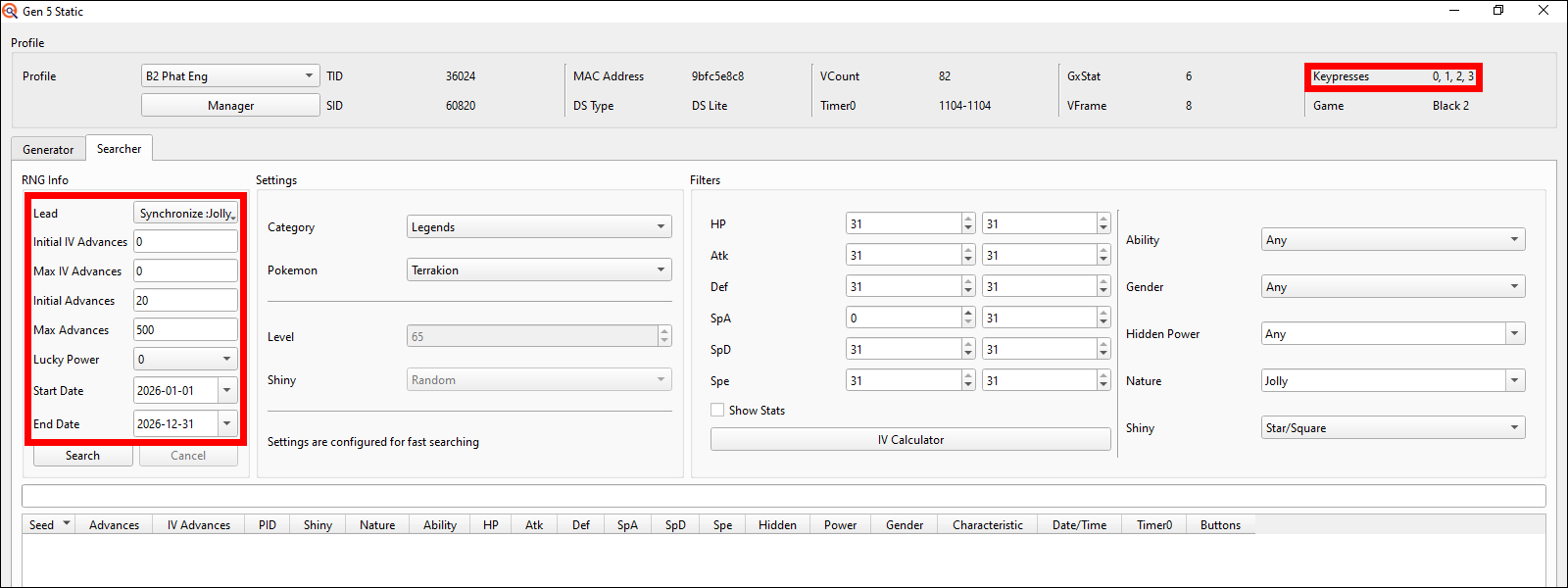Click the Hidden column header
This screenshot has width=1568, height=588.
click(777, 524)
